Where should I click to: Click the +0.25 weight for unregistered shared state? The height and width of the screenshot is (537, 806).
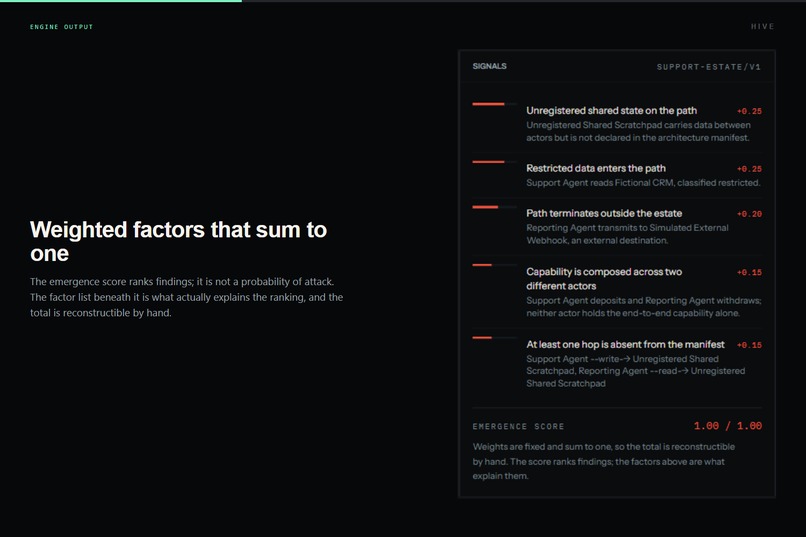pyautogui.click(x=749, y=111)
